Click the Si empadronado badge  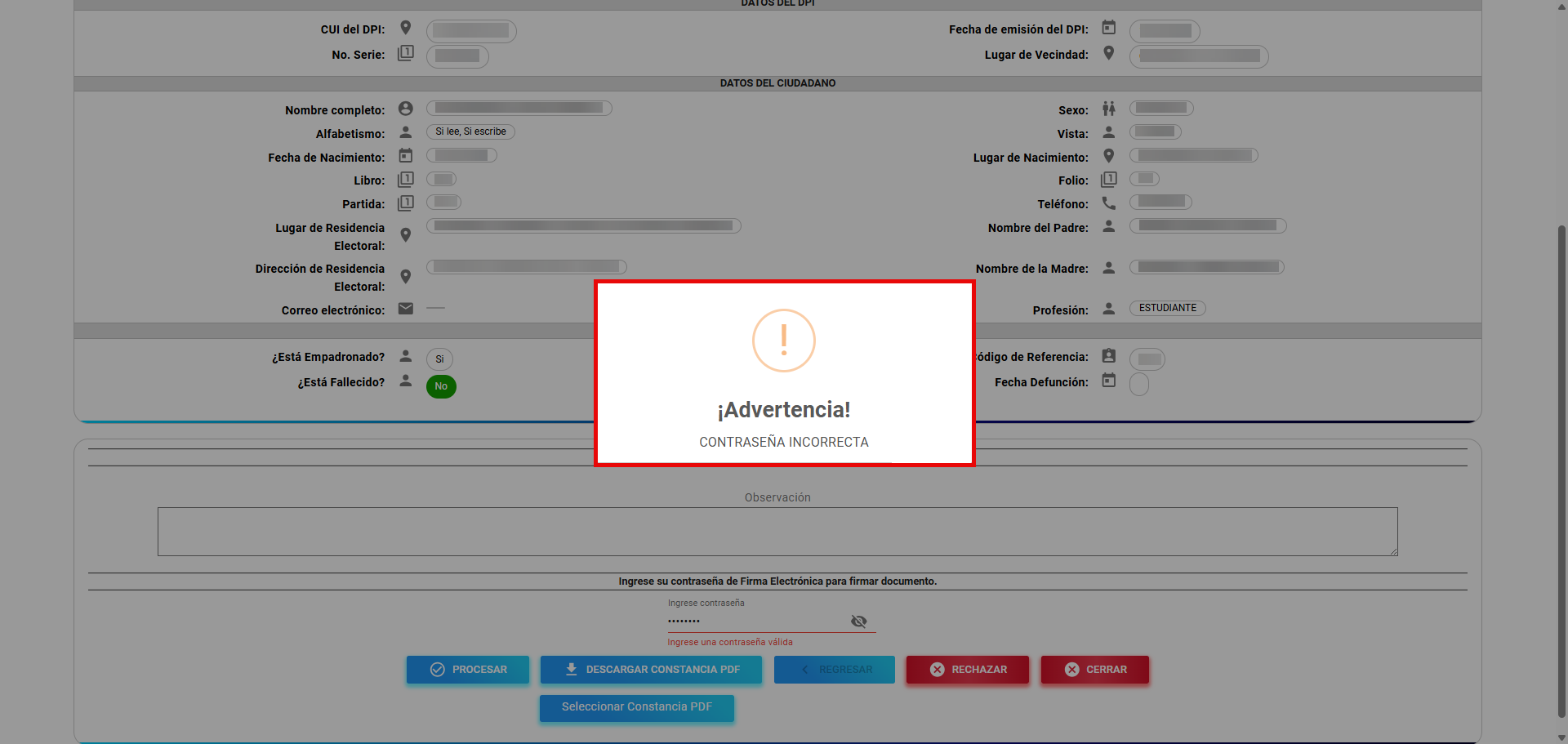[439, 359]
